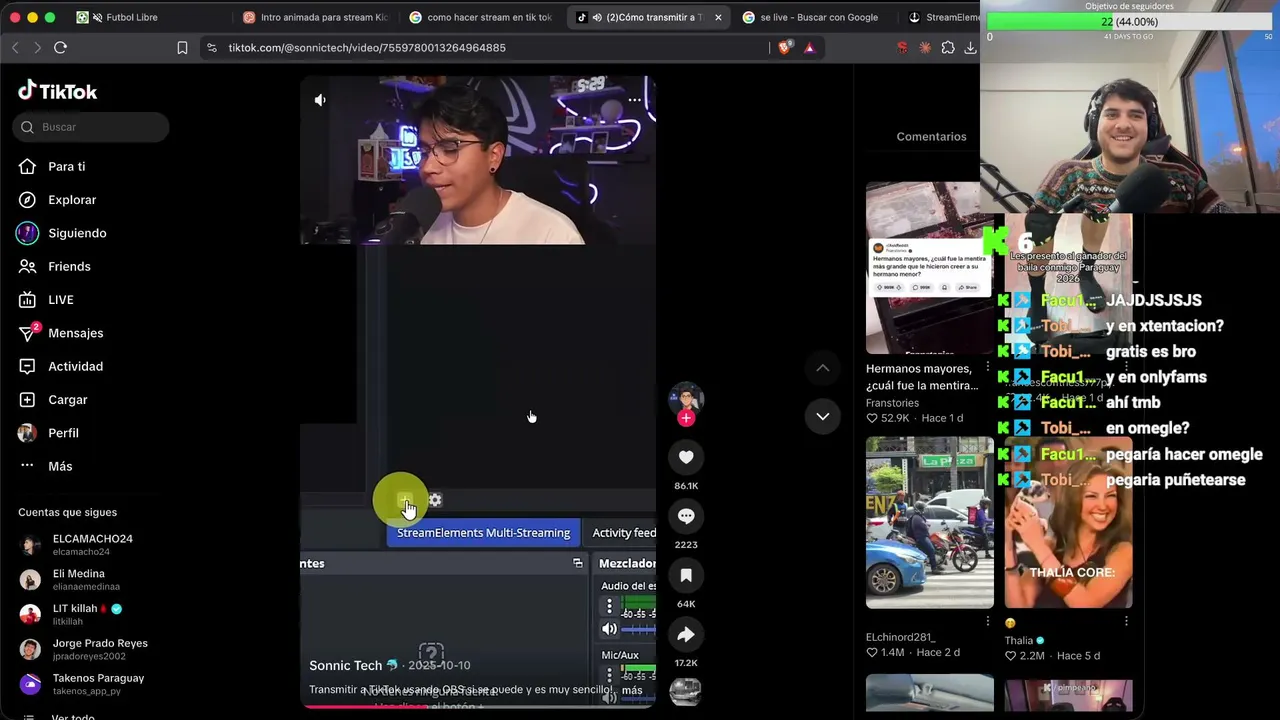Like the Thalia video with 2.2M

(1011, 656)
